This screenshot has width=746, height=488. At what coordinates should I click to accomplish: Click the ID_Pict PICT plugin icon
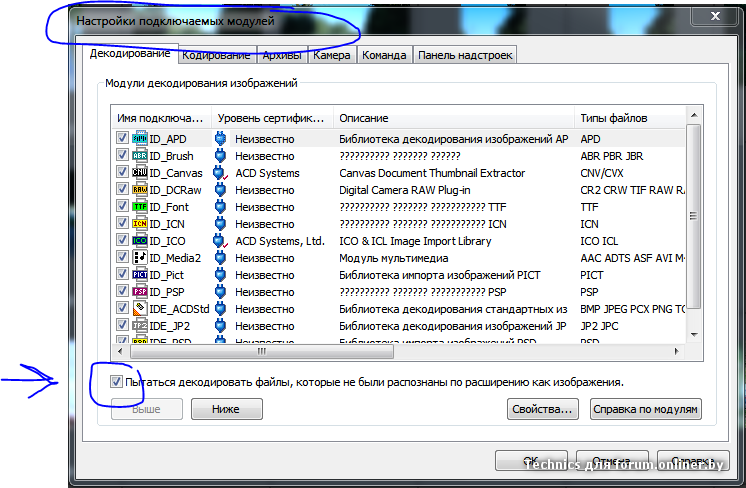click(140, 274)
